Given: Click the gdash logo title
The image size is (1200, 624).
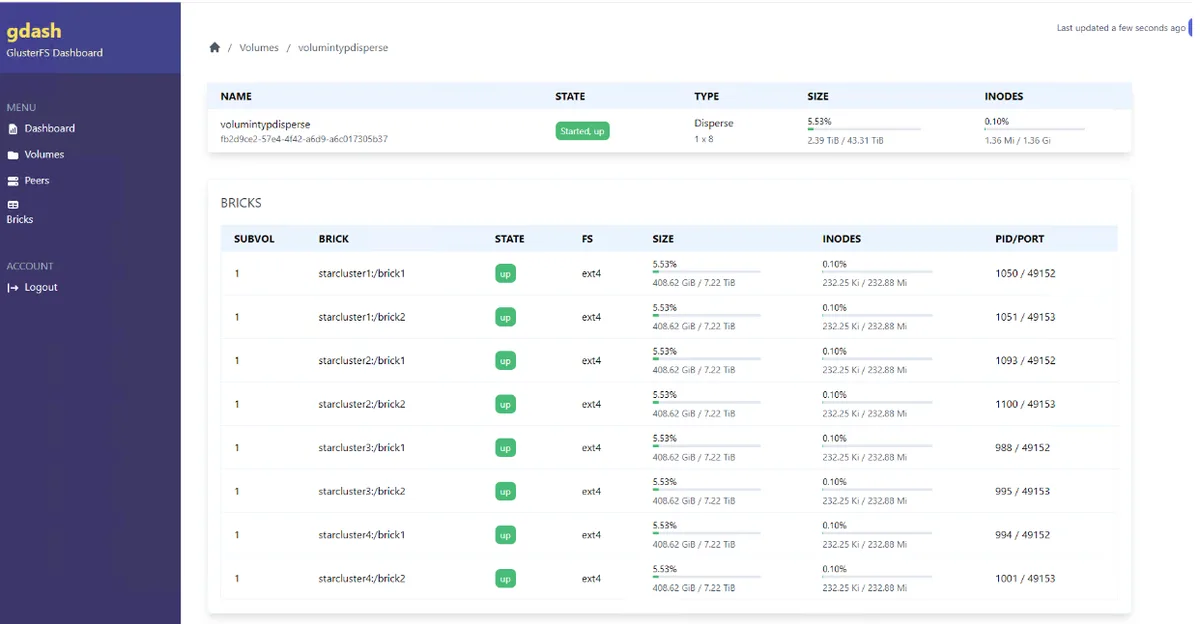Looking at the screenshot, I should 34,32.
